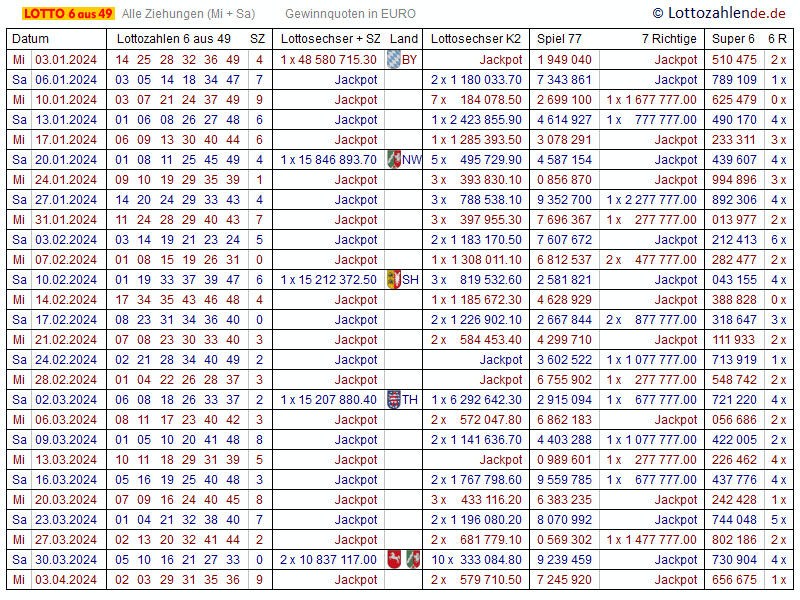Click the green NRW crest in 30.03.2024 row
800x600 pixels.
tap(413, 560)
